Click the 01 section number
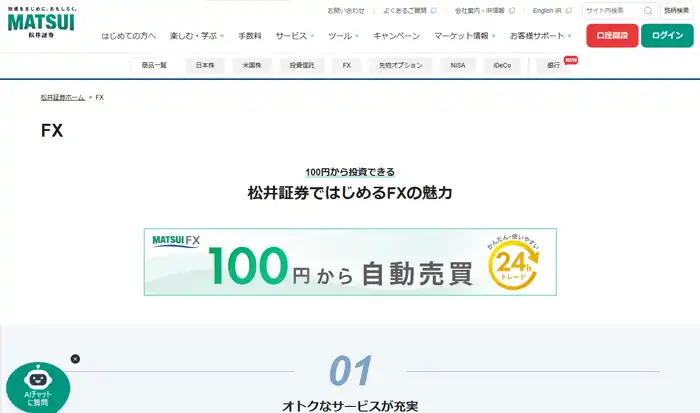The width and height of the screenshot is (700, 413). (x=350, y=371)
